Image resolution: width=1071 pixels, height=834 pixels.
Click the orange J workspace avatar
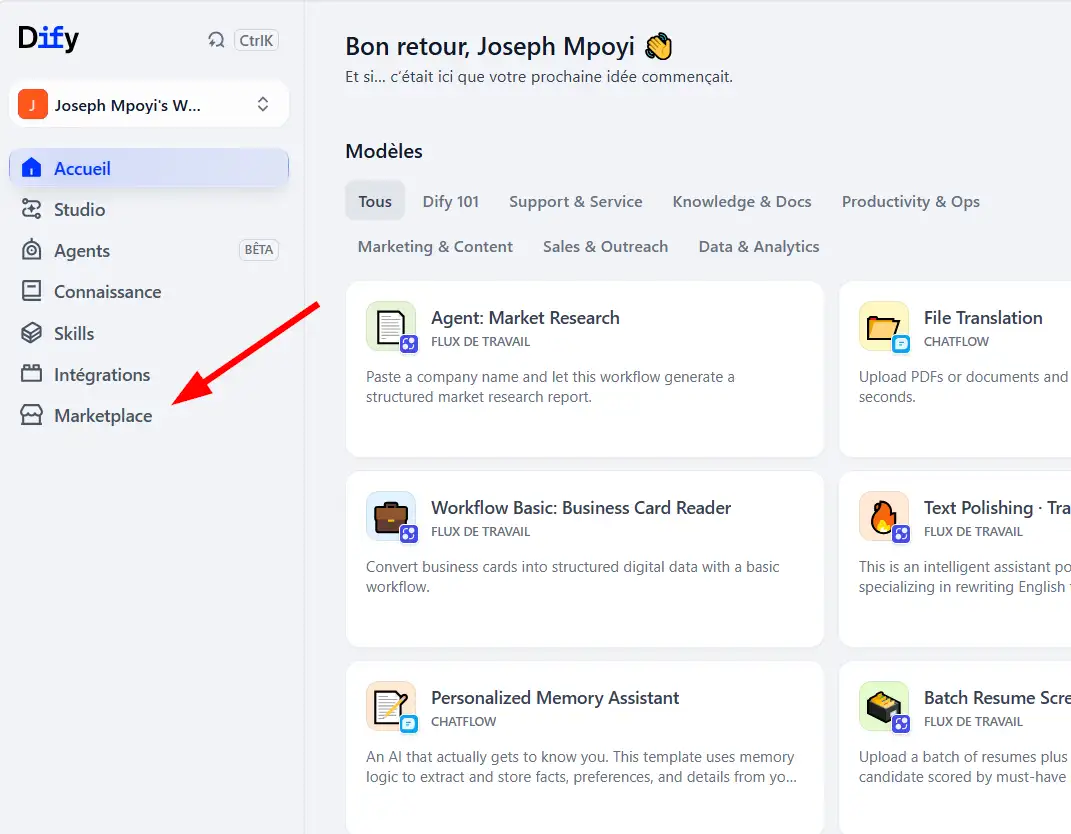coord(33,105)
